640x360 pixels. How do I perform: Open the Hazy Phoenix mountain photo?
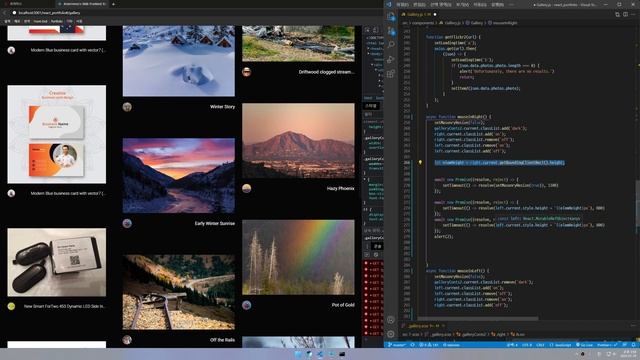[298, 140]
